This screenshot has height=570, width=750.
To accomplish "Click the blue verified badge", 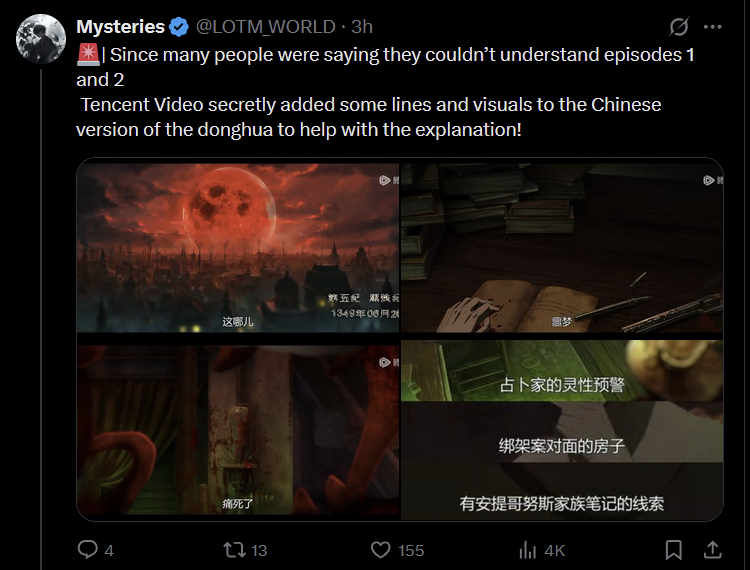I will 179,27.
